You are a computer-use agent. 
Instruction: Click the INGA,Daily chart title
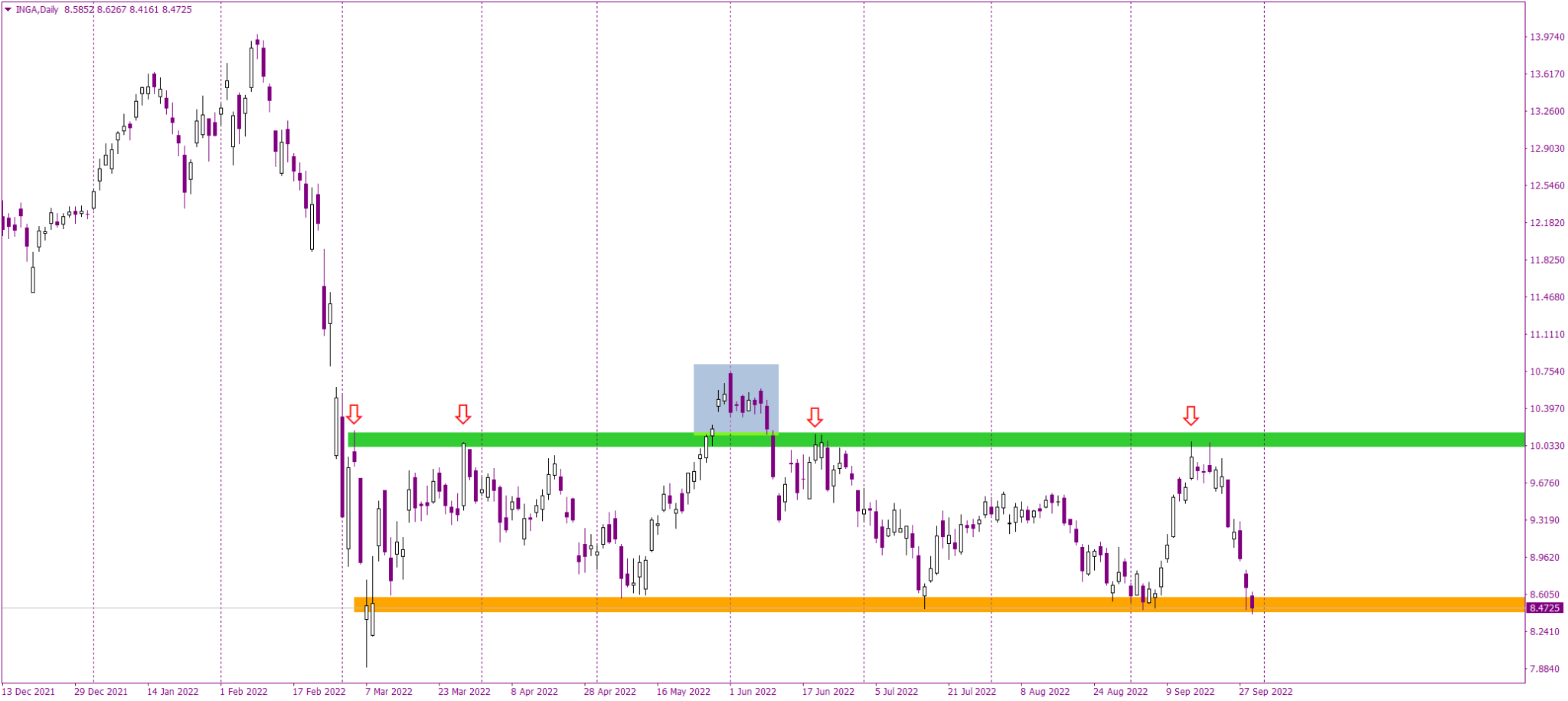coord(37,10)
